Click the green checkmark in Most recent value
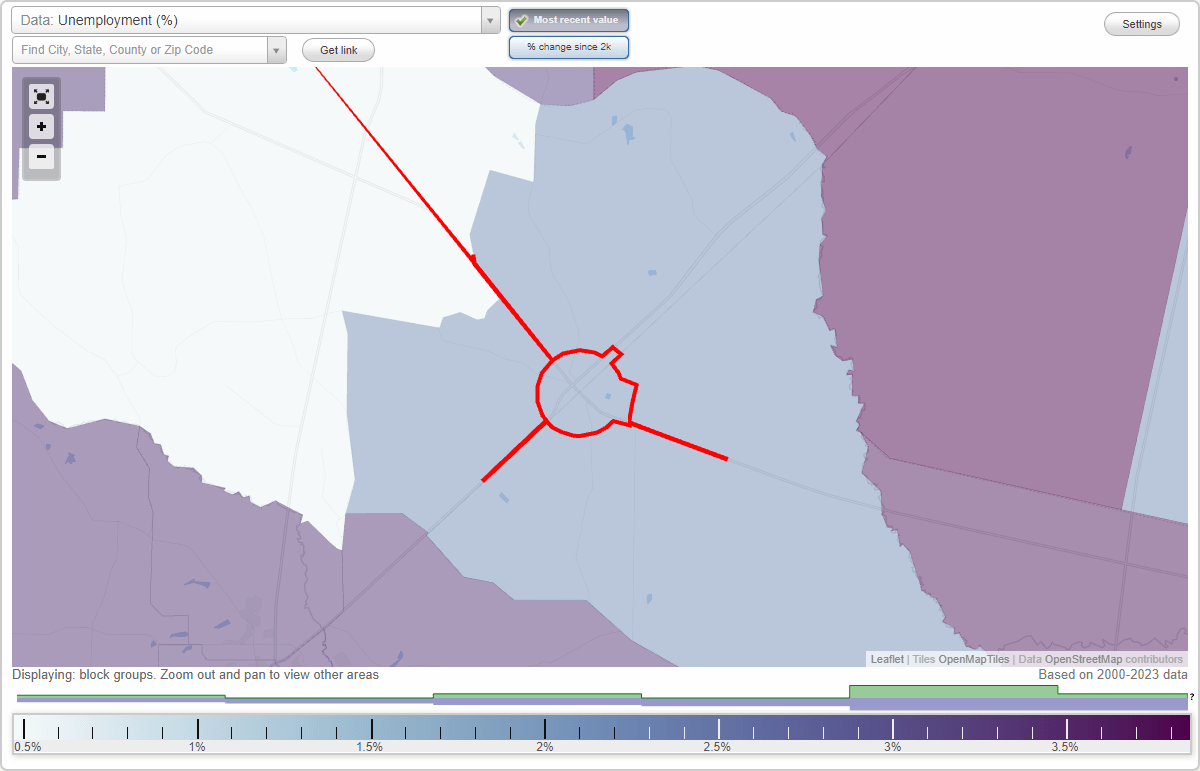1200x771 pixels. 523,20
